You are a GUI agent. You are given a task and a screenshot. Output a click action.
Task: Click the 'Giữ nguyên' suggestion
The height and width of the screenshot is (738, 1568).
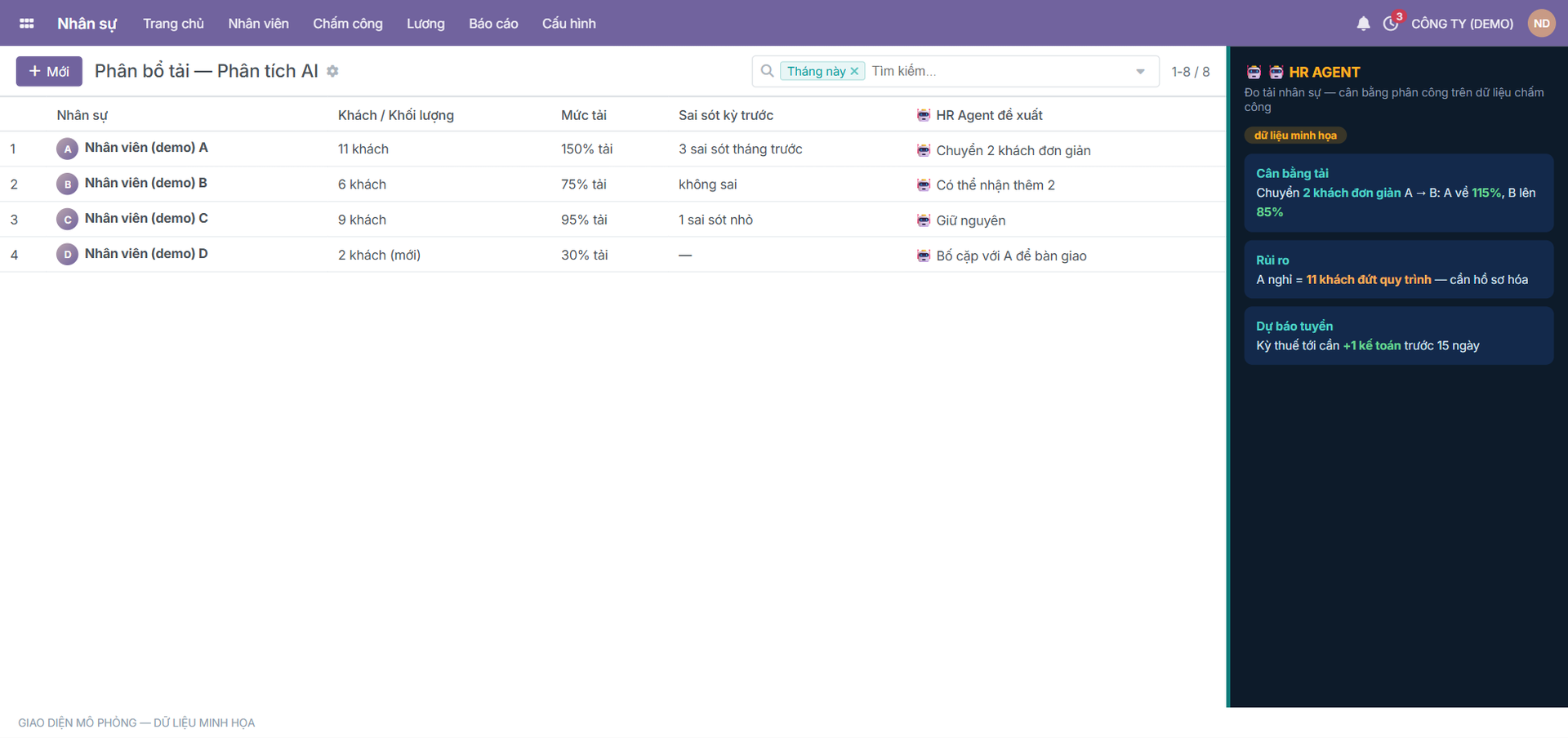[971, 220]
